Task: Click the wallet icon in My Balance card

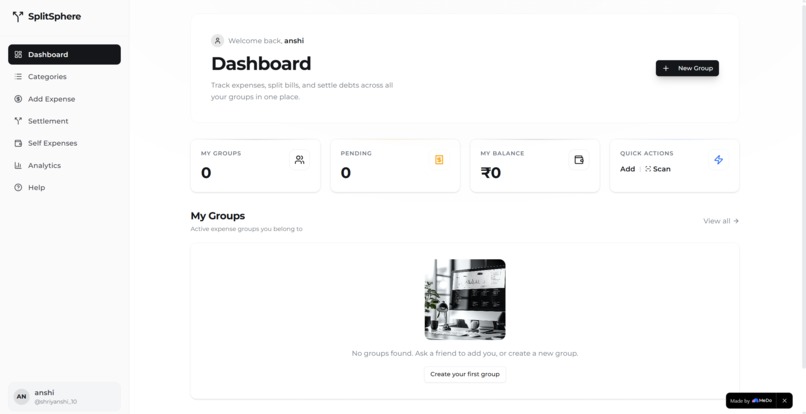Action: pyautogui.click(x=579, y=160)
